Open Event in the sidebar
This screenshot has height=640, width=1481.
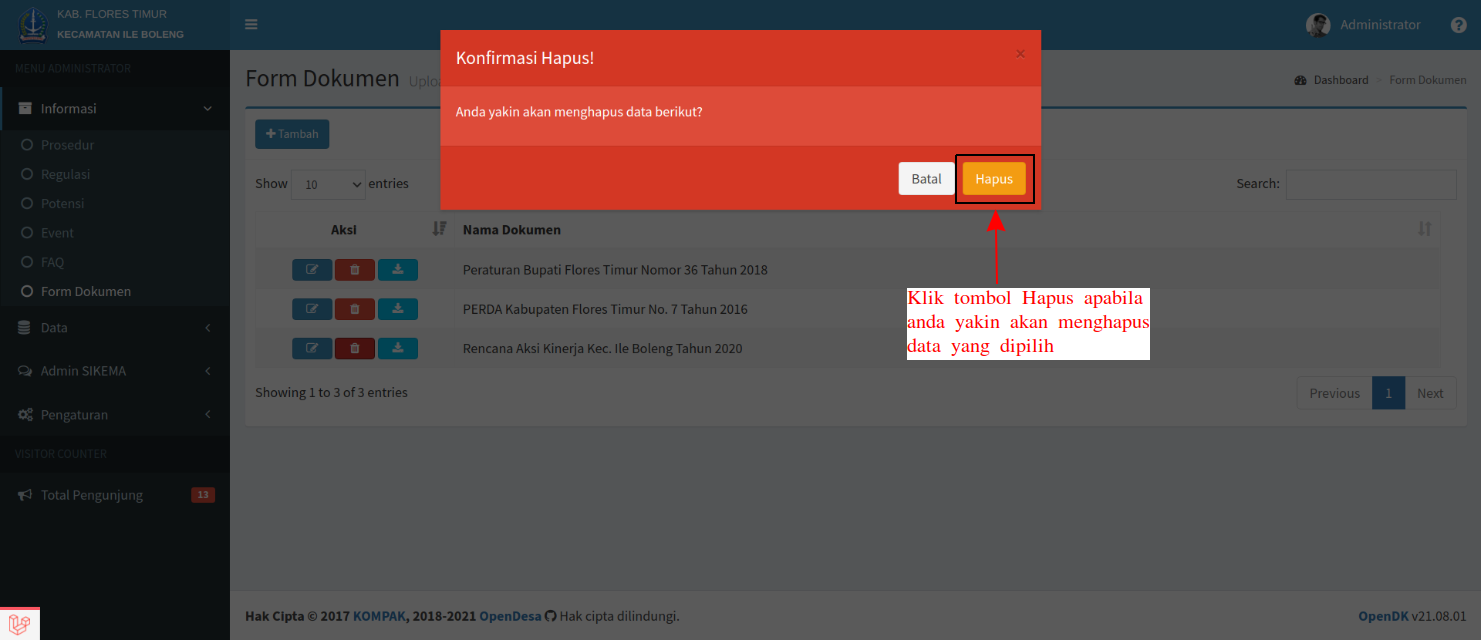coord(57,232)
